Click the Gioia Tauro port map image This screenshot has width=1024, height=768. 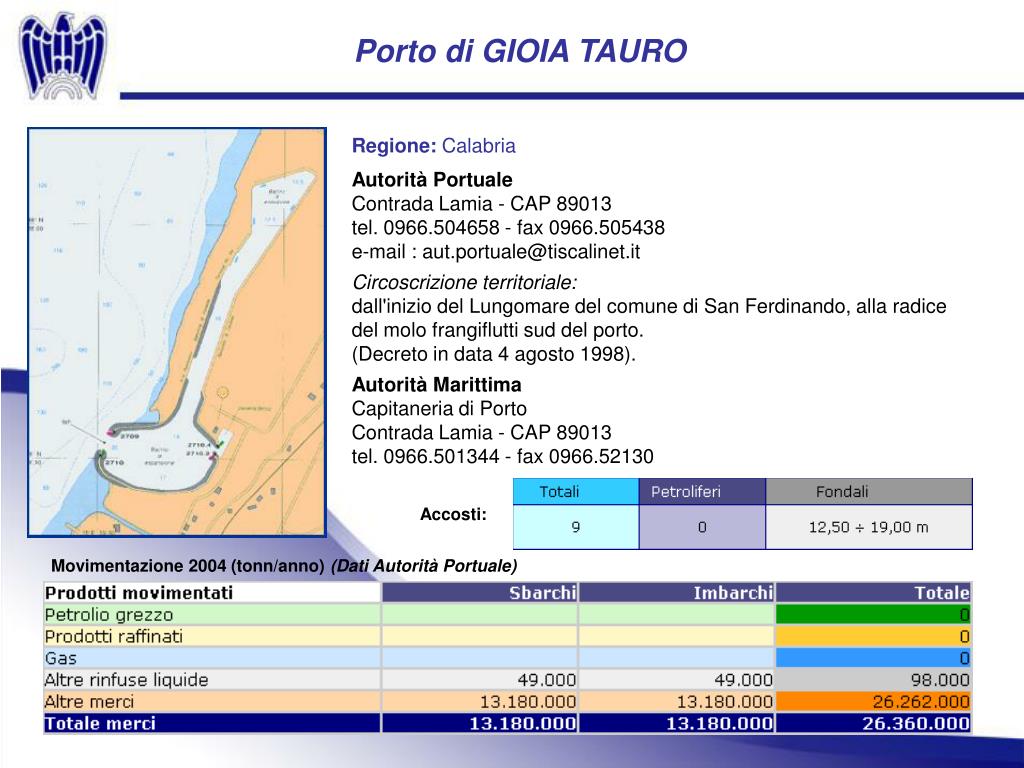[176, 332]
